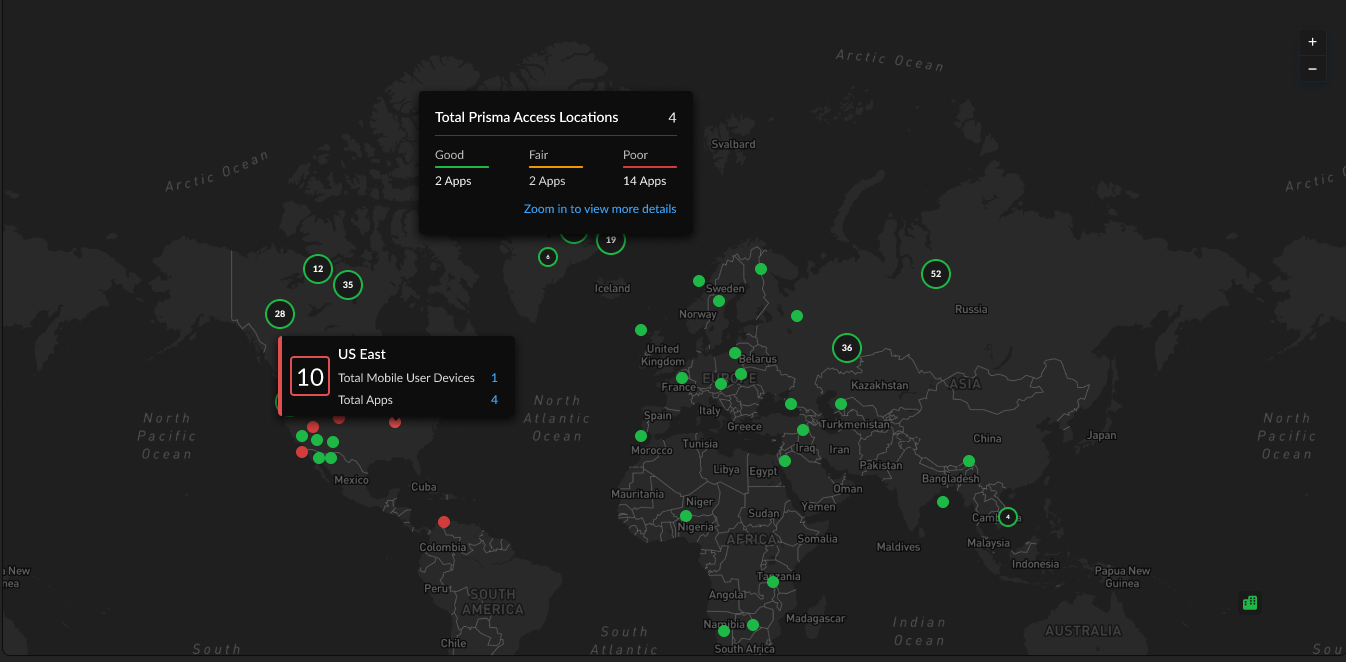Expand the cluster marker labeled 28
1346x662 pixels.
(280, 314)
